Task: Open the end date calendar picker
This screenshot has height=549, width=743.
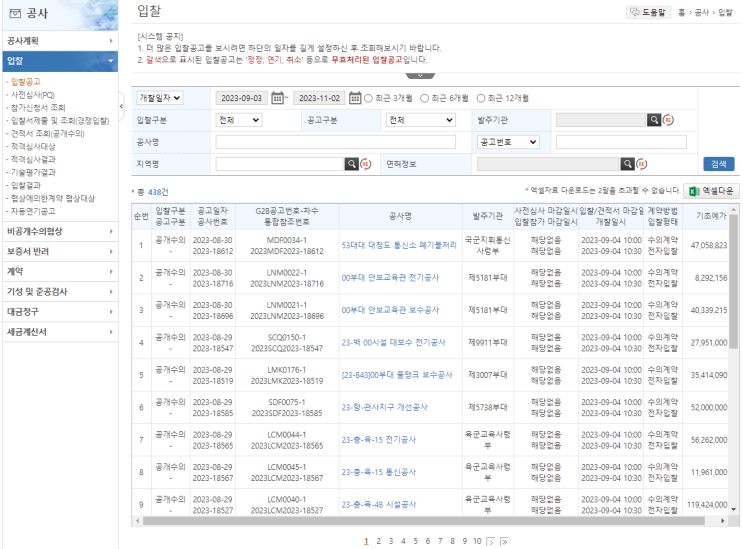Action: [355, 98]
